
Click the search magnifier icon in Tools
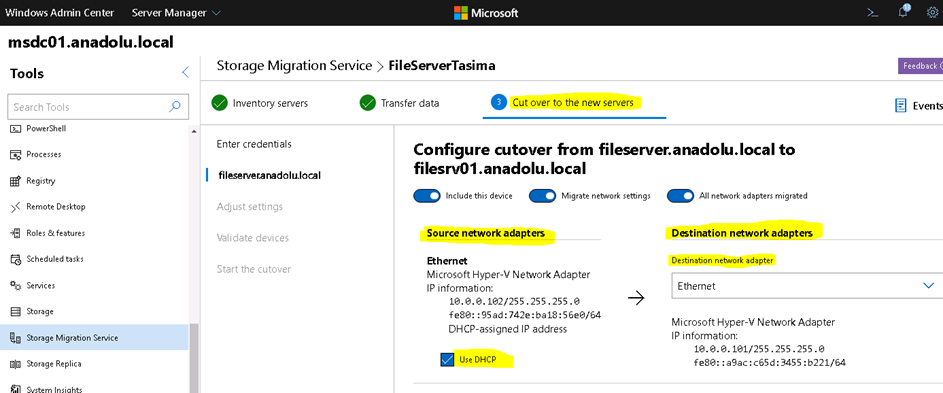pyautogui.click(x=174, y=107)
